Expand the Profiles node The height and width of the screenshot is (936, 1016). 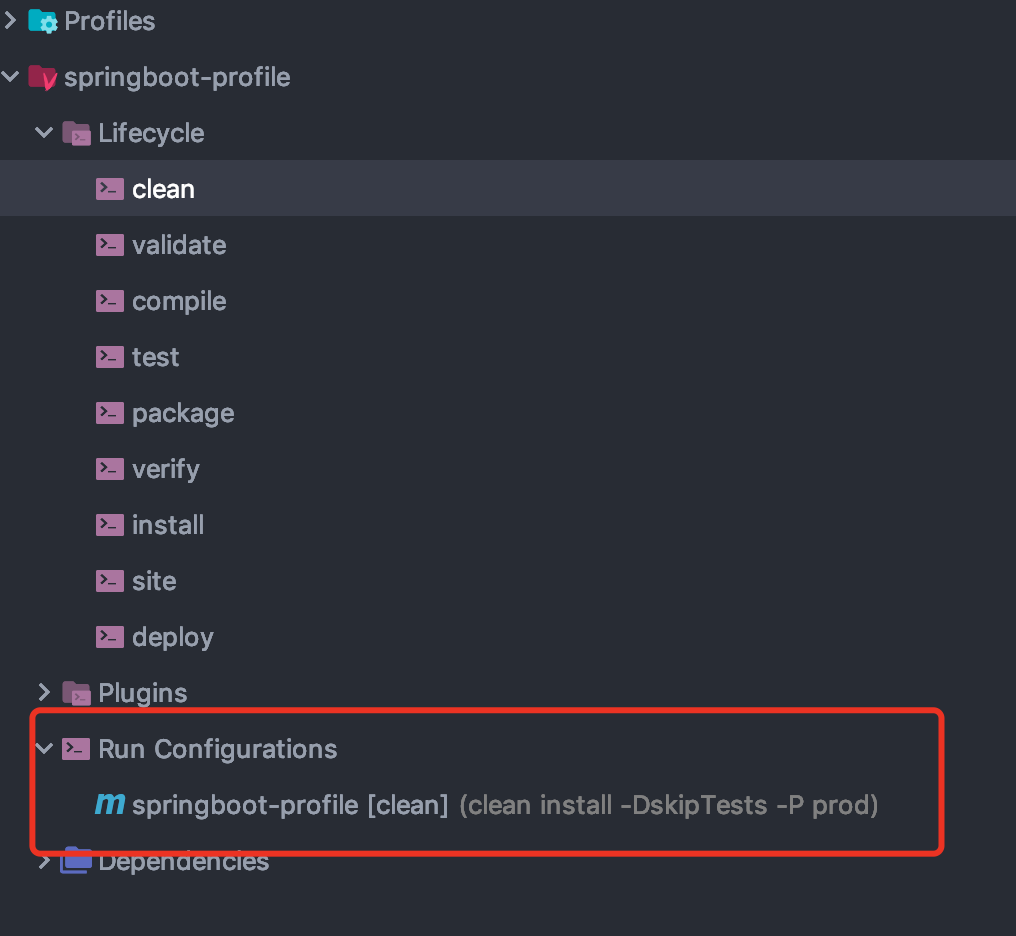[x=11, y=21]
